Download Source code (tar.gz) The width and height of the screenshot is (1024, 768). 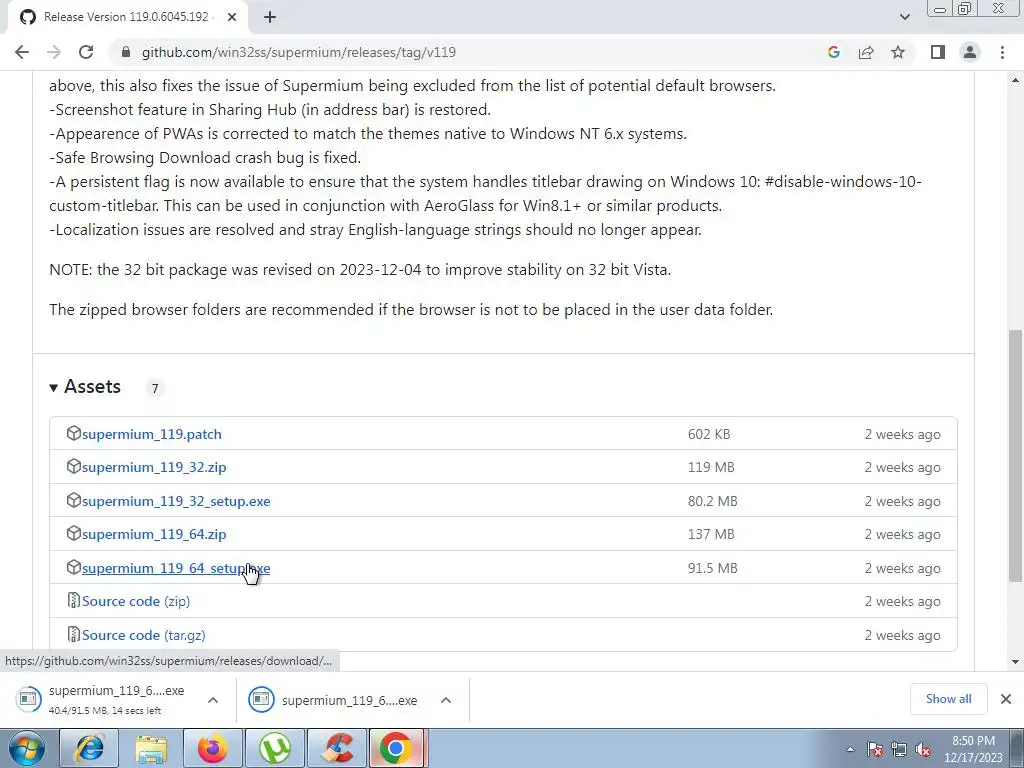(144, 635)
